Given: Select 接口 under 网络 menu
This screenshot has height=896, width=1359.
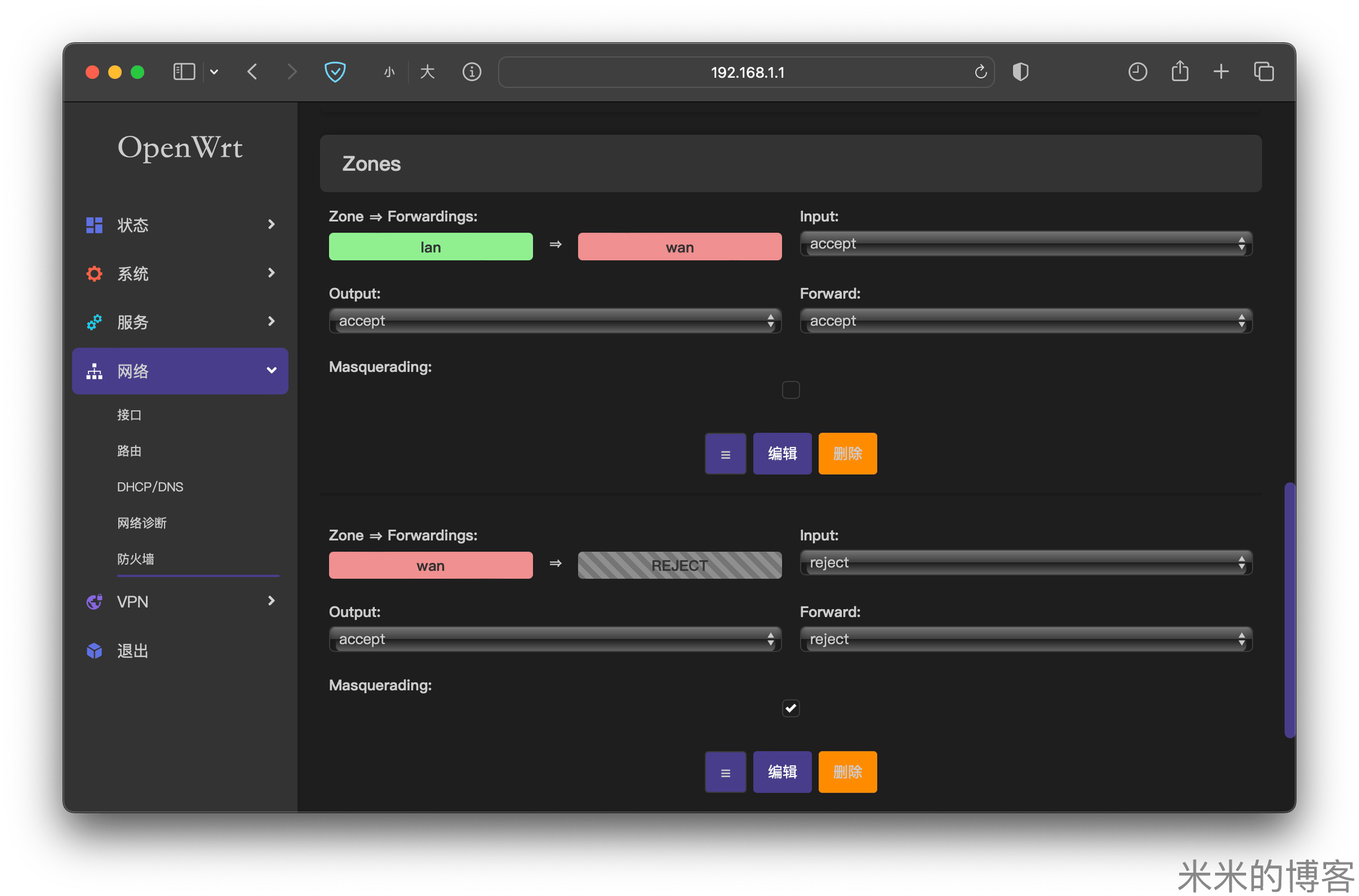Looking at the screenshot, I should tap(129, 415).
